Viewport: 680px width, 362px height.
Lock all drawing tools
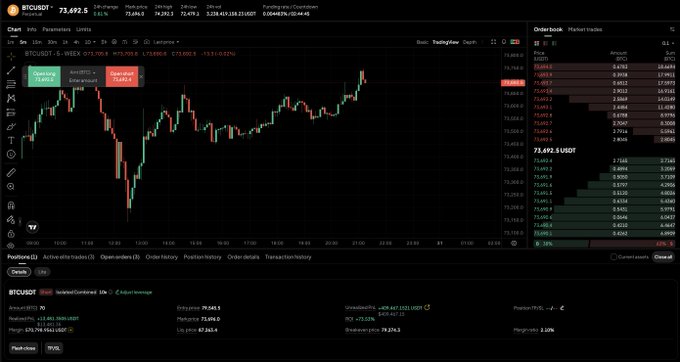(x=11, y=233)
